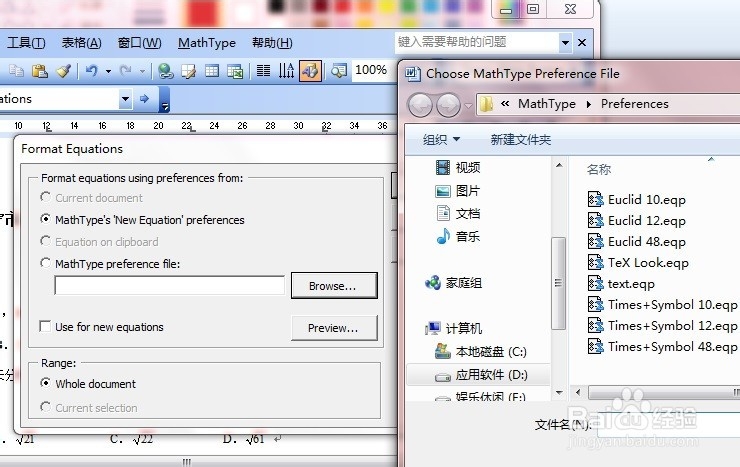Open 应用软件 (D:) drive
This screenshot has width=740, height=467.
tap(480, 375)
